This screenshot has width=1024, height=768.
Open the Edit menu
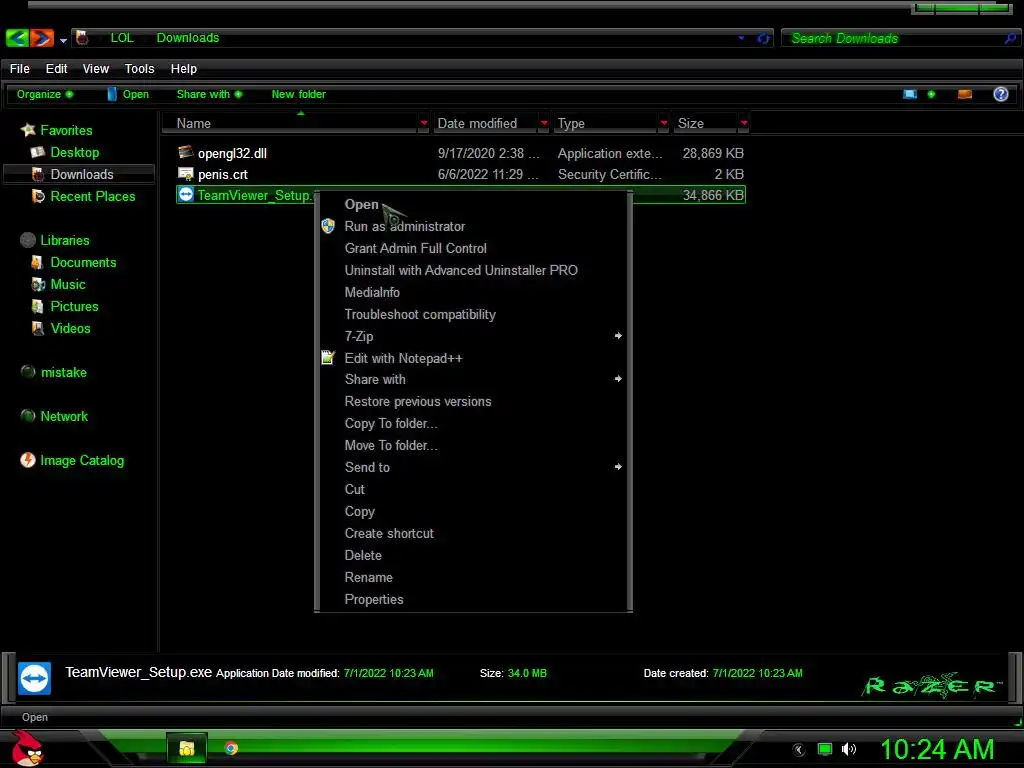(56, 69)
